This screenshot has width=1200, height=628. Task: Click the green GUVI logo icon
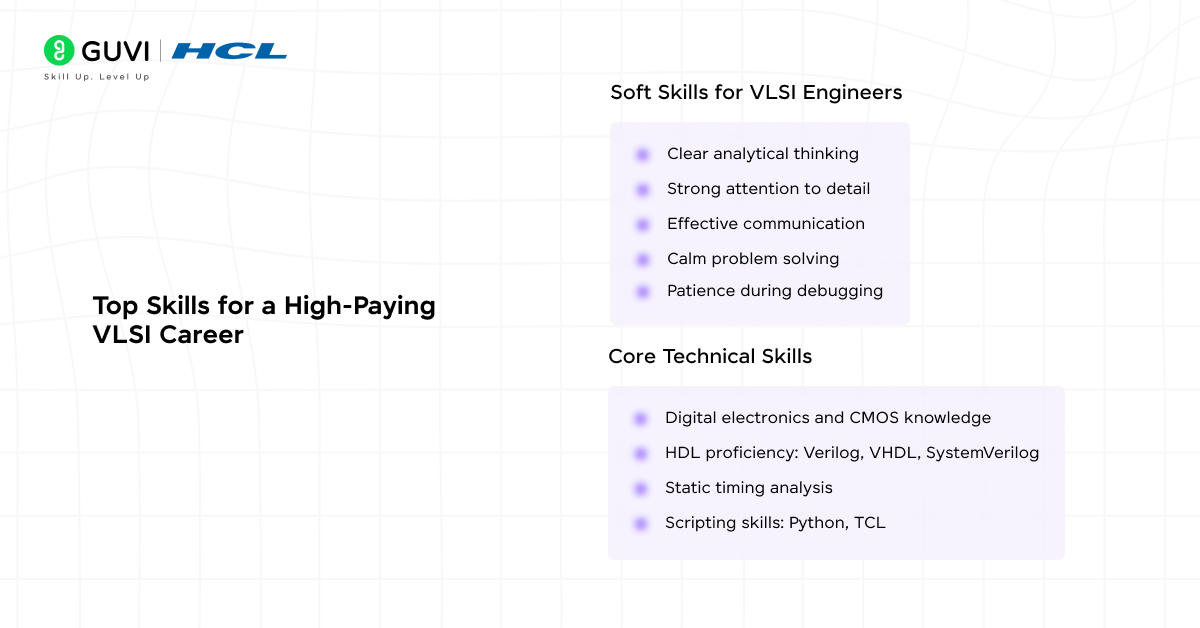tap(60, 50)
